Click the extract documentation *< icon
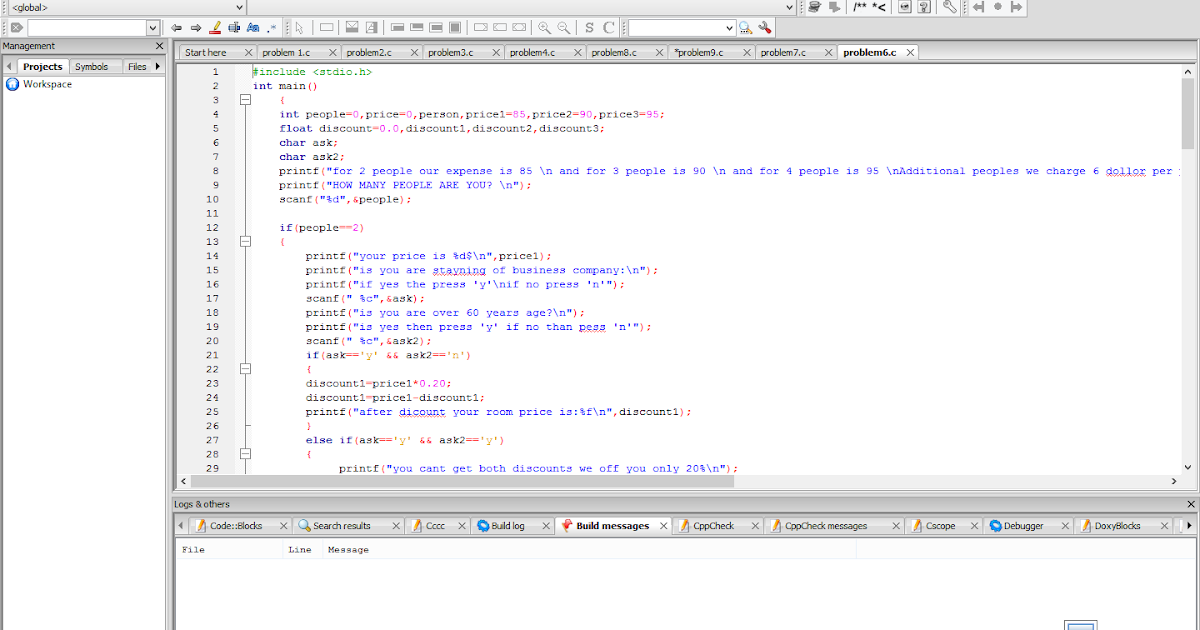1200x630 pixels. (x=880, y=7)
